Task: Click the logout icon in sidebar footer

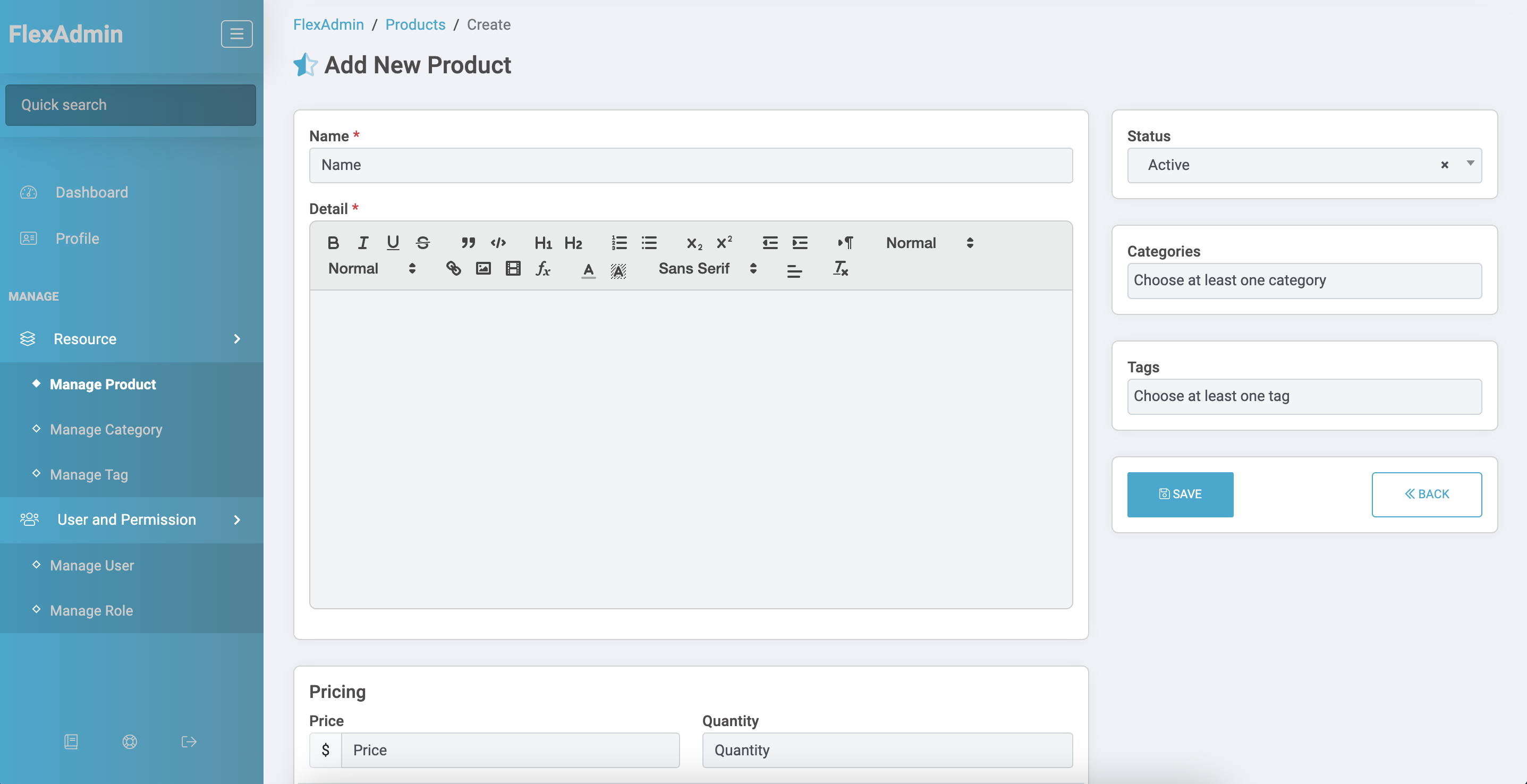Action: coord(189,742)
